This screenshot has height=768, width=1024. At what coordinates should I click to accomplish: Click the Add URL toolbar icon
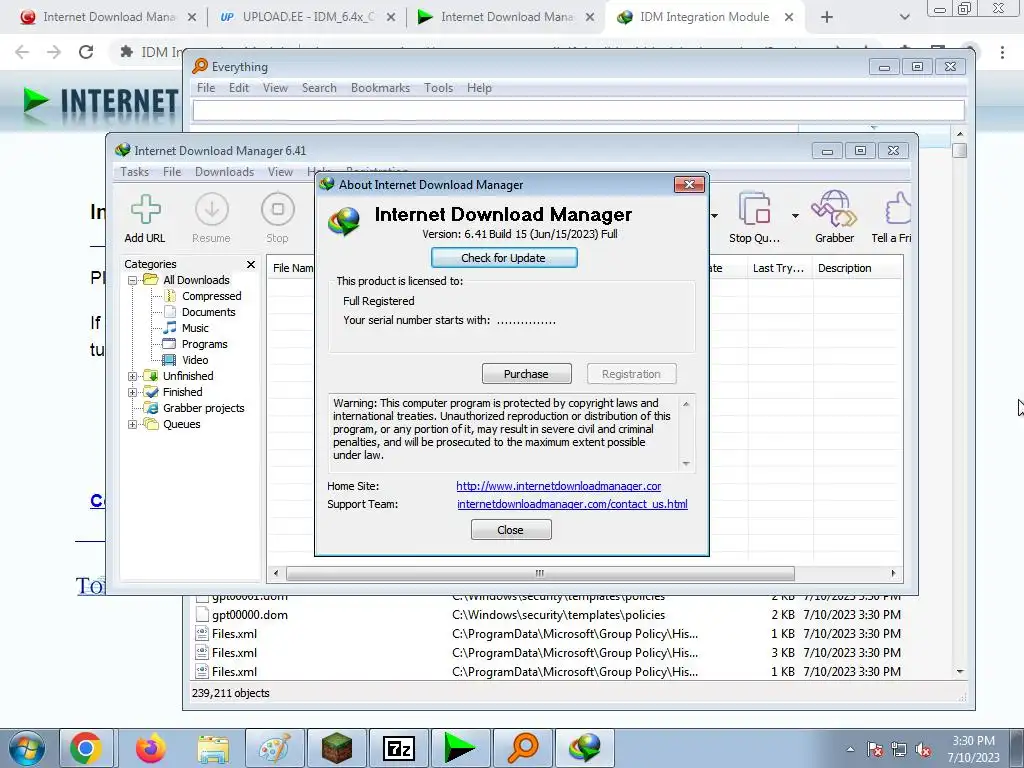(x=145, y=219)
